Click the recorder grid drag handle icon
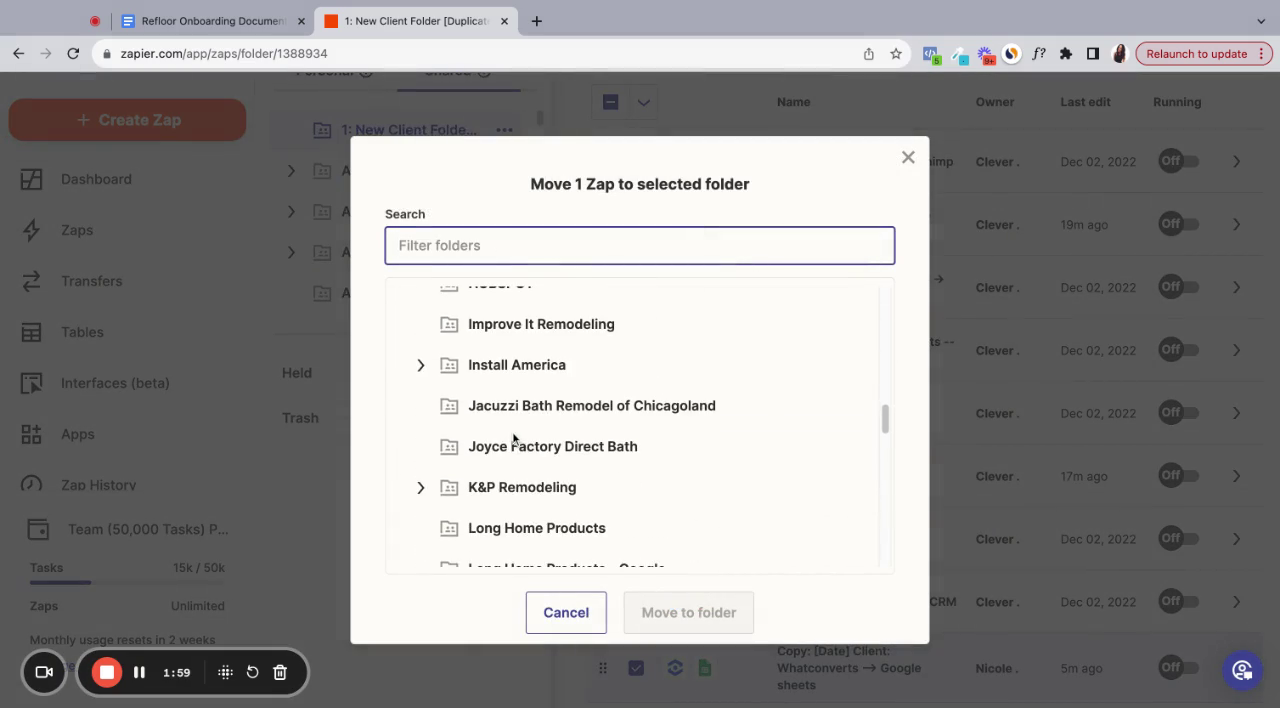Screen dimensions: 1280x708 pyautogui.click(x=225, y=672)
